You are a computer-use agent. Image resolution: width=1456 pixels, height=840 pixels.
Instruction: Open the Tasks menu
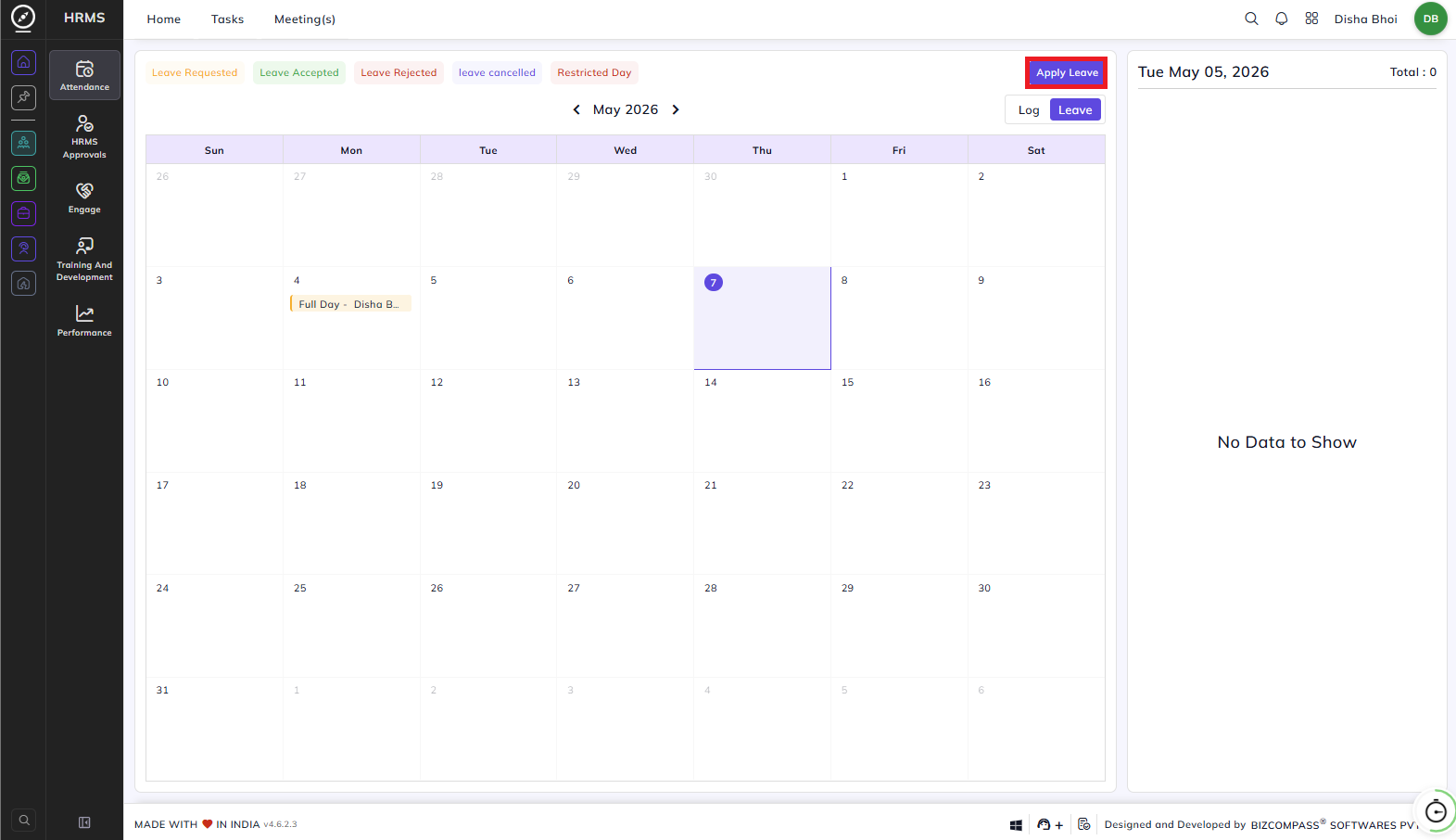[227, 19]
